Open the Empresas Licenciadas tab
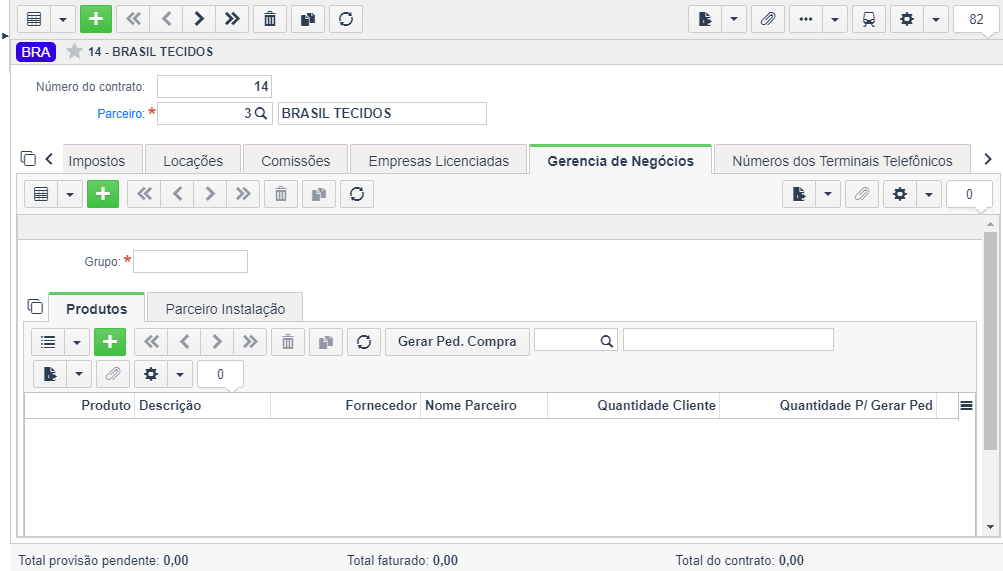1003x571 pixels. 439,160
